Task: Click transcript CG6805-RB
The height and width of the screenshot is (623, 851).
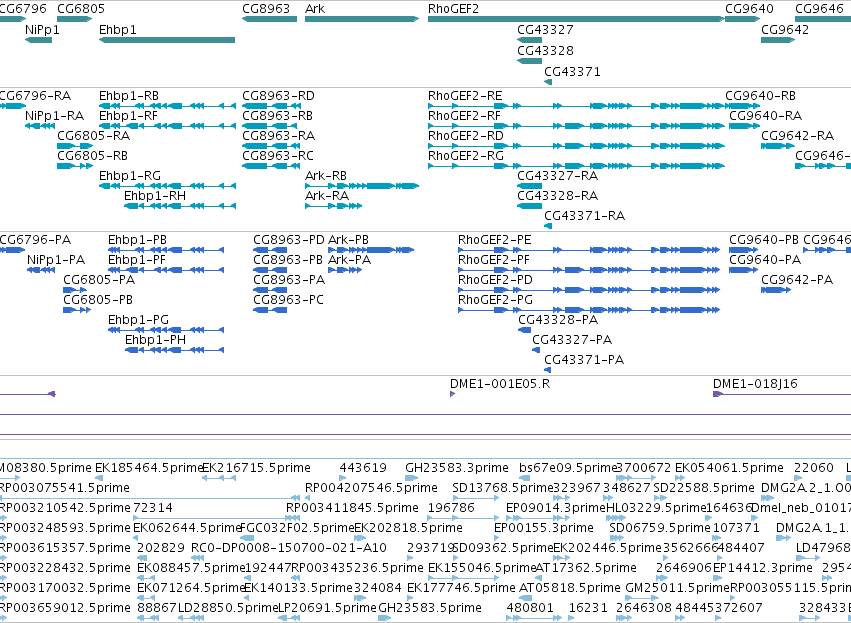Action: 92,156
